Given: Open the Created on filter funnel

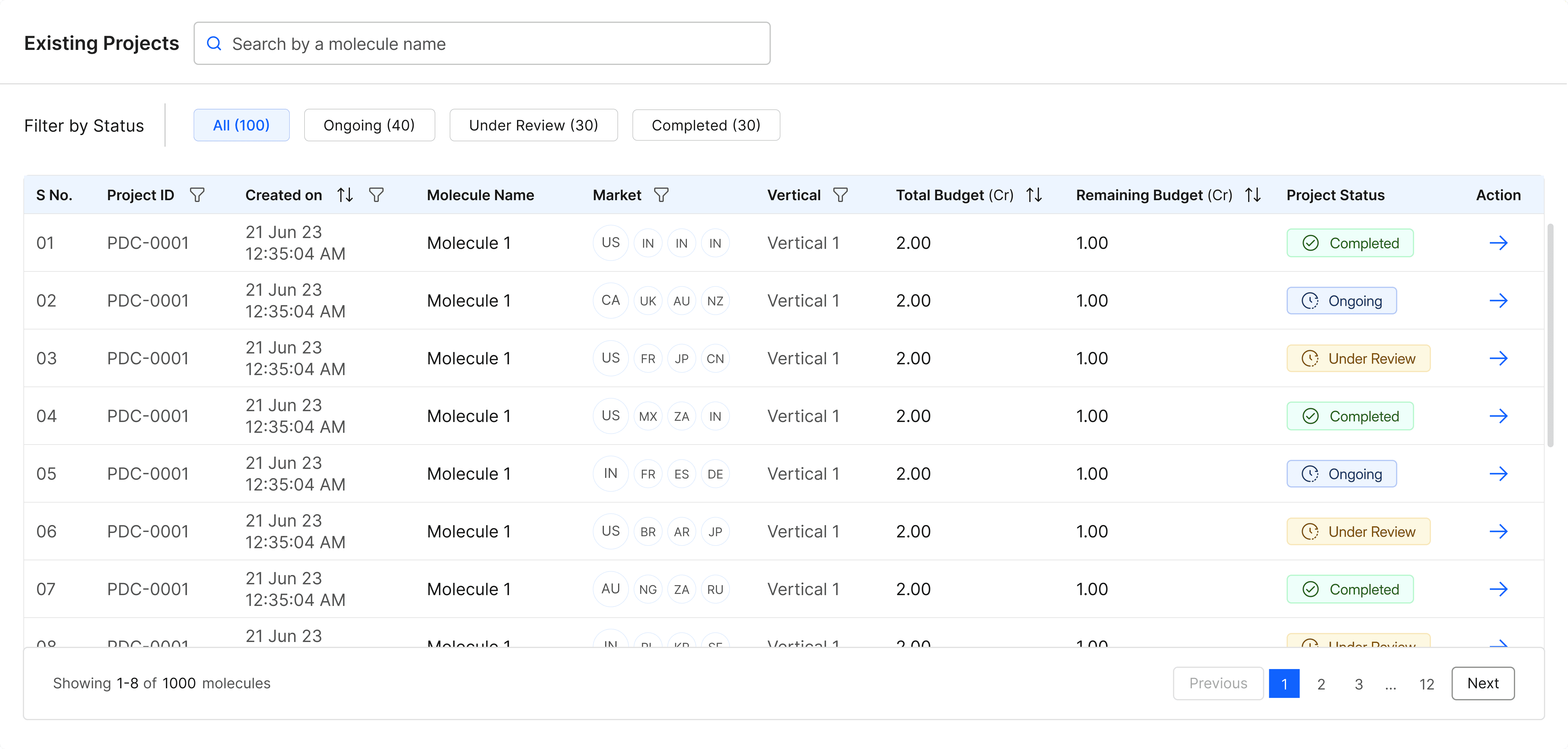Looking at the screenshot, I should click(x=376, y=195).
